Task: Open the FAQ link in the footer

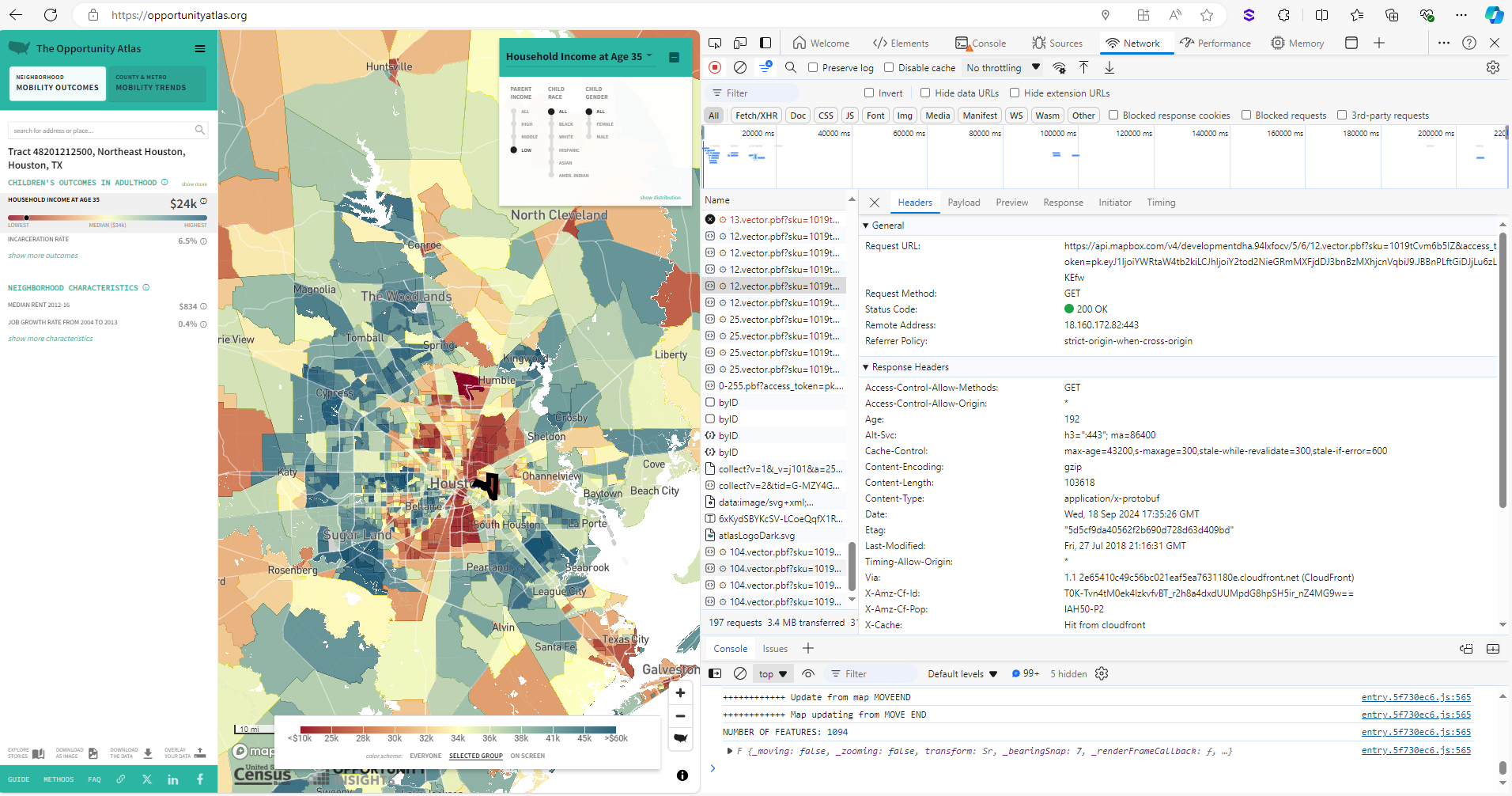Action: (94, 779)
